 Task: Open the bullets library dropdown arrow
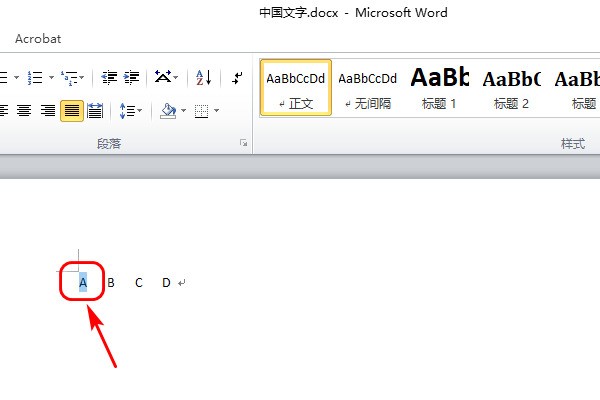[16, 78]
